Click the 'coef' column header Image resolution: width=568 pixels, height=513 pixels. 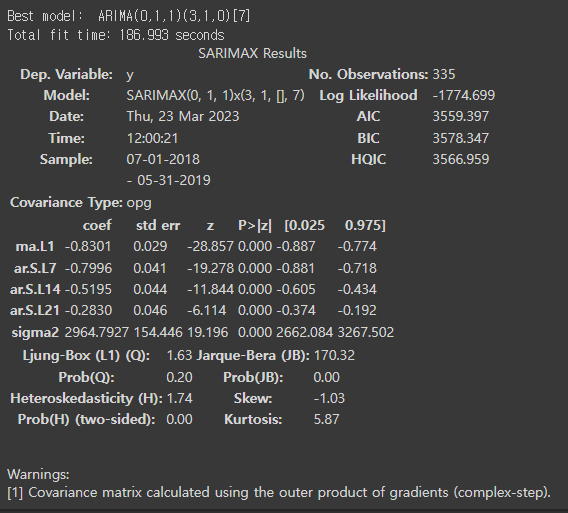(x=97, y=226)
